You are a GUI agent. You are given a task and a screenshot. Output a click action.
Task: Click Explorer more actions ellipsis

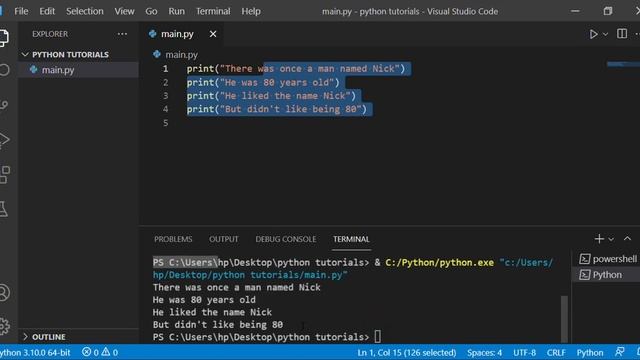122,34
